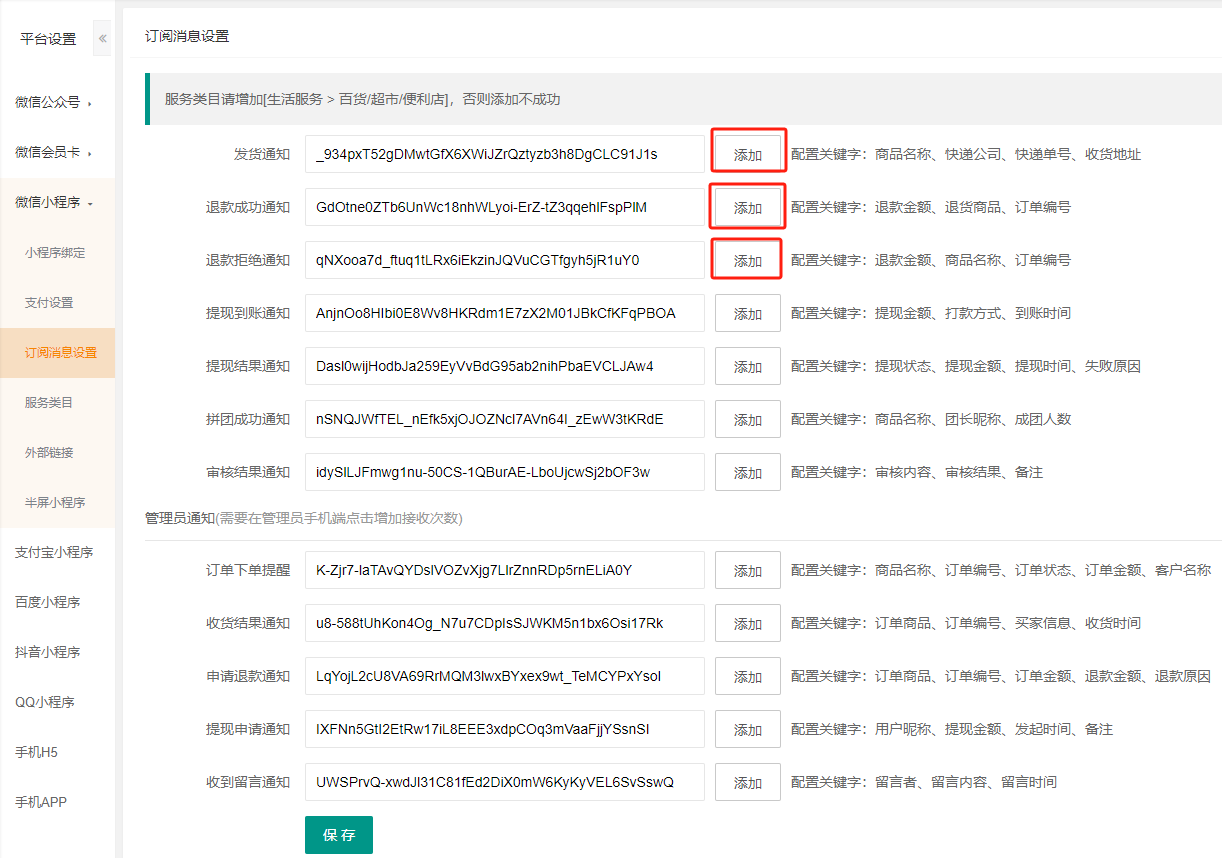Go to 支付设置 page
The image size is (1222, 858).
click(49, 302)
